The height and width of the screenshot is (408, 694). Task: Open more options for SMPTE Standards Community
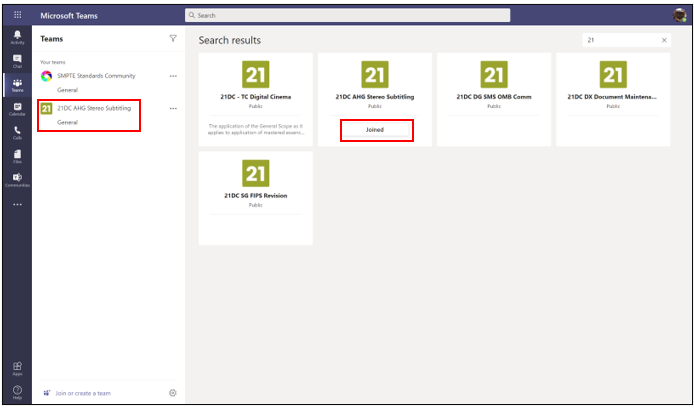point(173,76)
